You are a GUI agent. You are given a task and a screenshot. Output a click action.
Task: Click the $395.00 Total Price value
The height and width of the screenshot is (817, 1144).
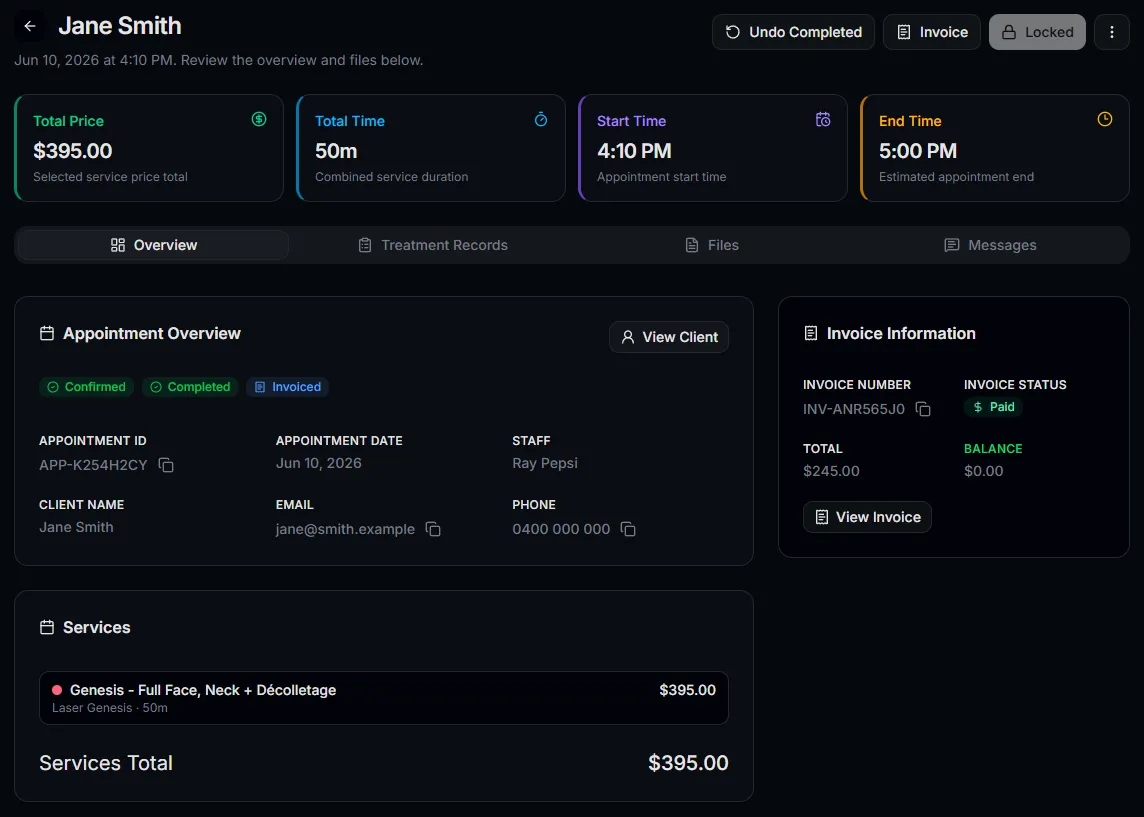[x=72, y=151]
